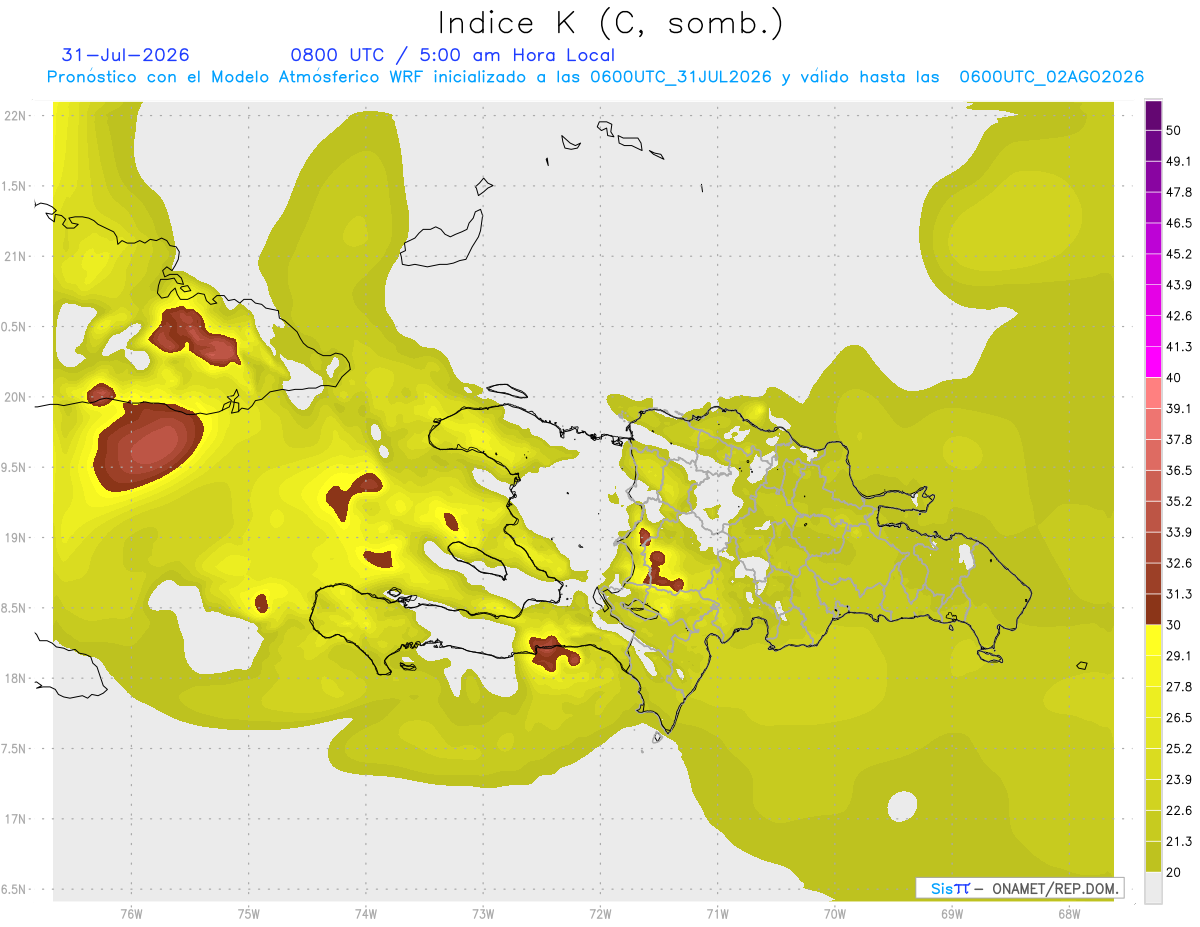Click the '17N' latitude label
The image size is (1200, 927).
pos(17,819)
